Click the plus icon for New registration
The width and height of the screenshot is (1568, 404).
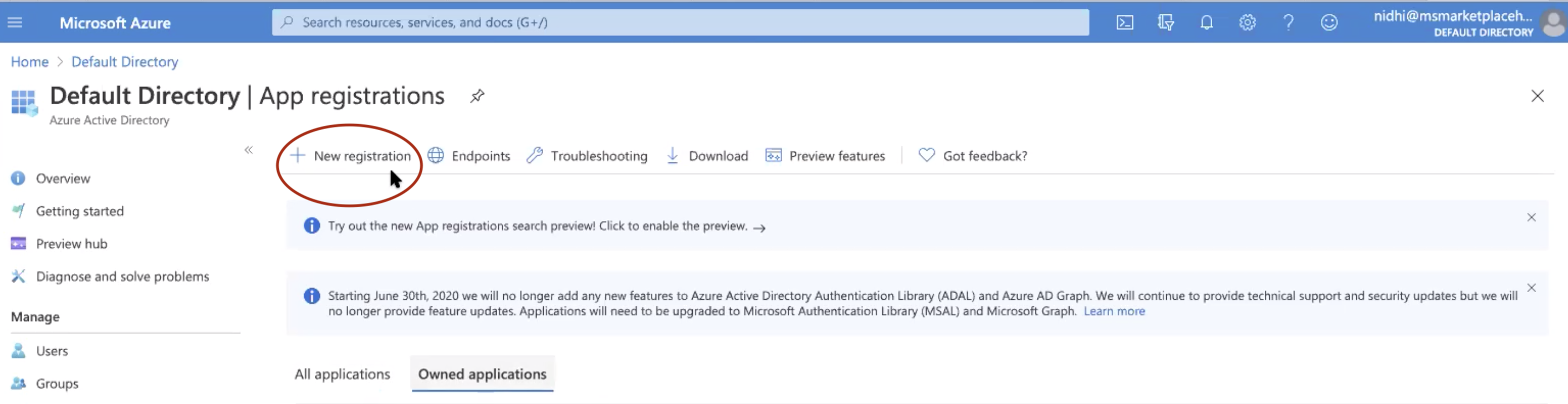click(297, 155)
